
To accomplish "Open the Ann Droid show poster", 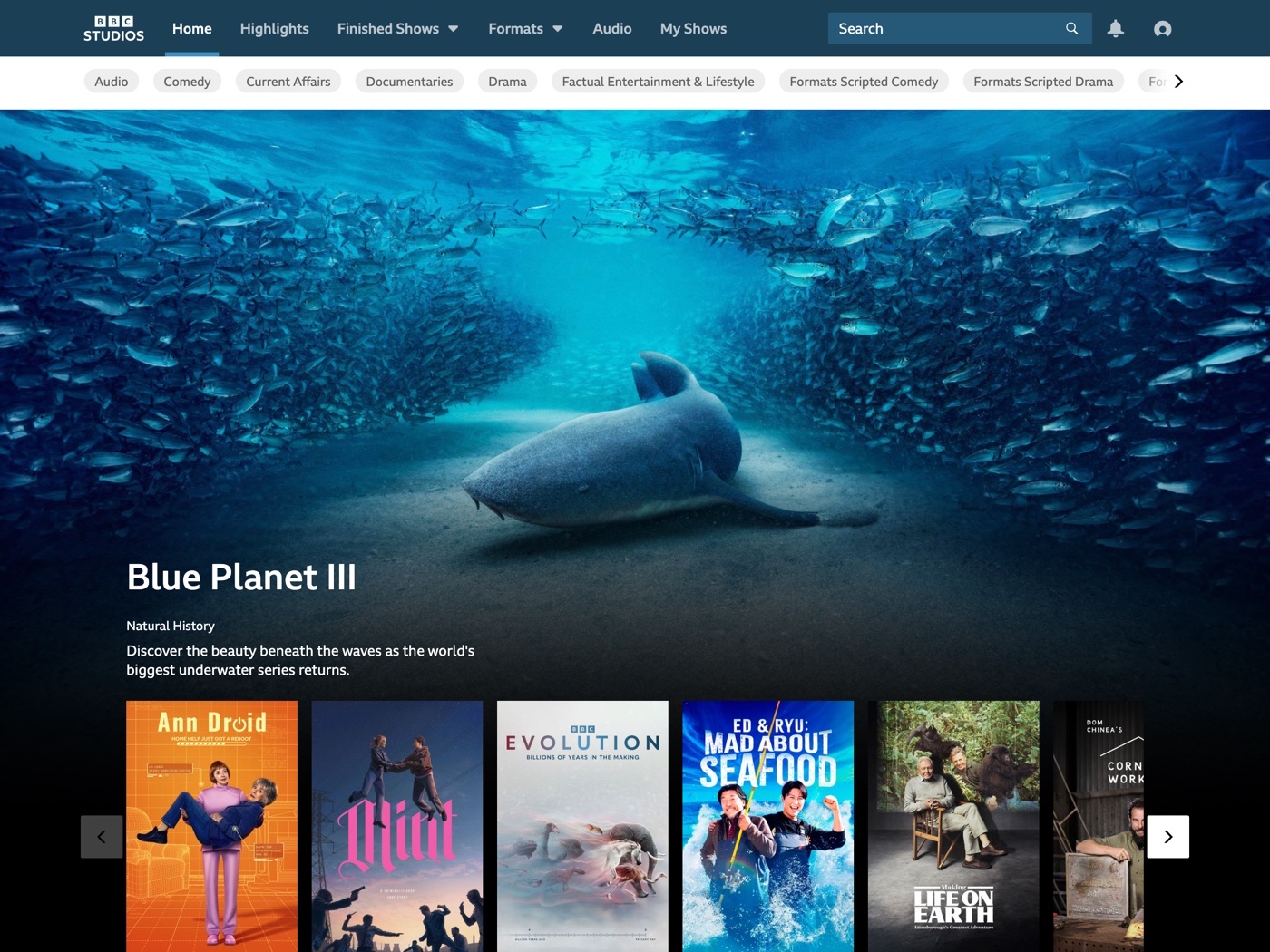I will (211, 825).
